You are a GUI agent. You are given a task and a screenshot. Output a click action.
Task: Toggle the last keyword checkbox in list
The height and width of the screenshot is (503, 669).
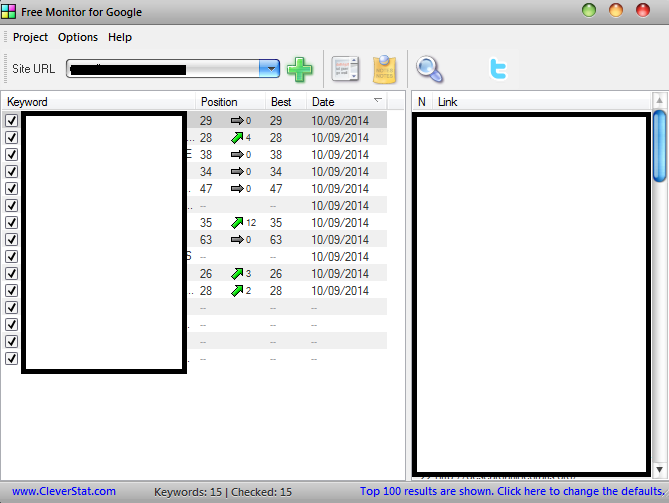click(12, 358)
